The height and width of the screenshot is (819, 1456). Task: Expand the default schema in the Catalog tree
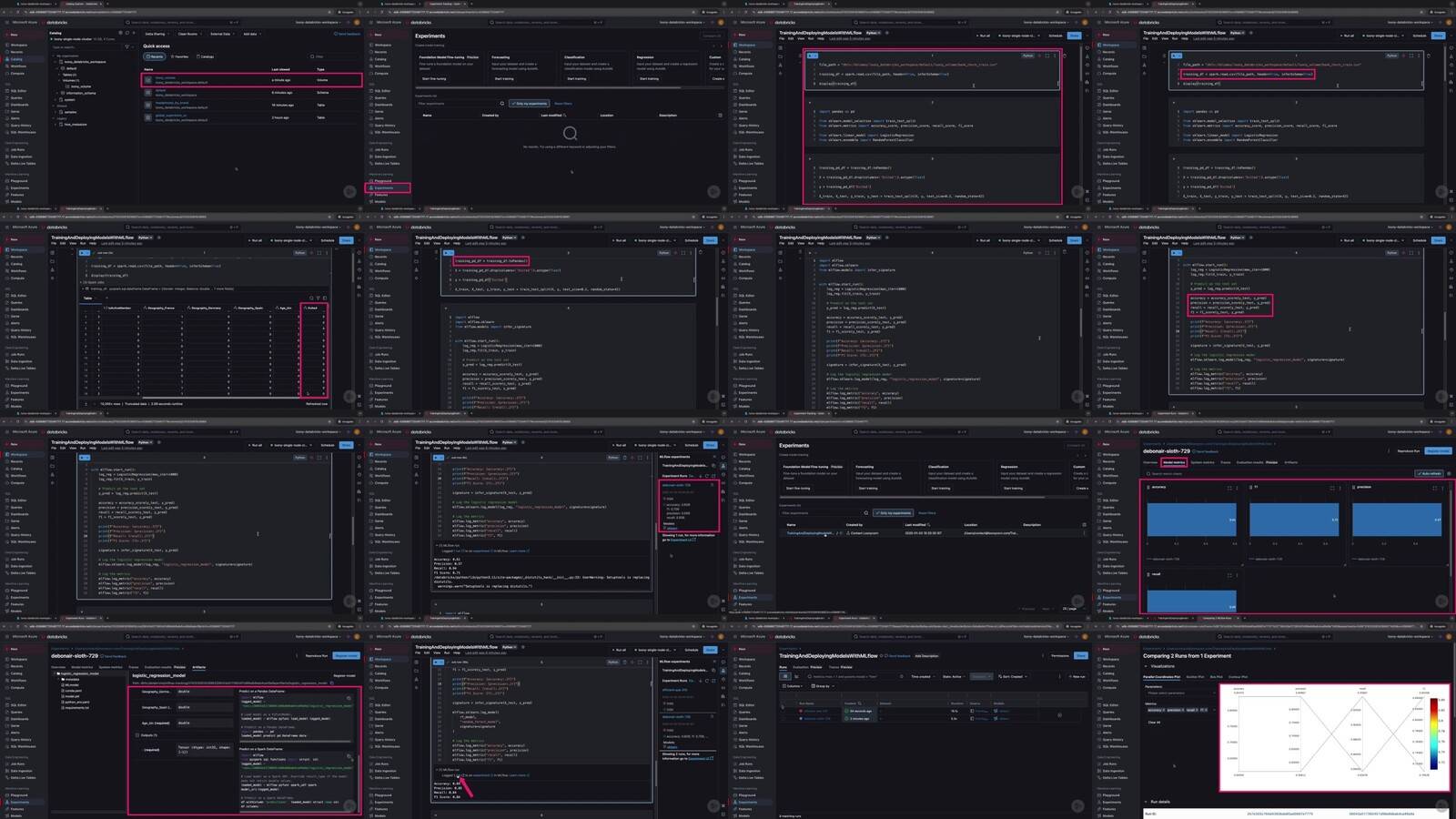[x=56, y=68]
